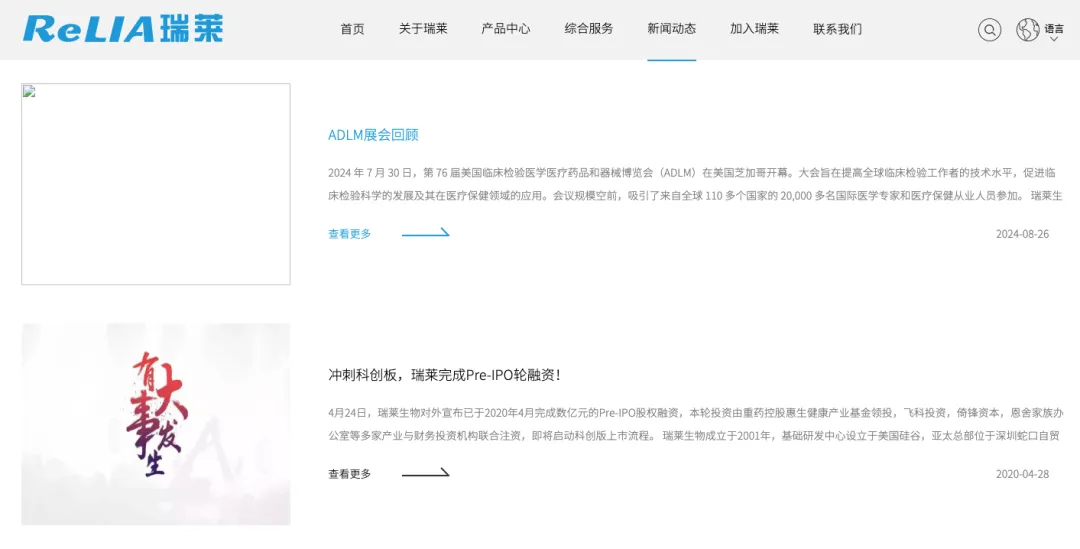Open the search magnifier icon
The width and height of the screenshot is (1080, 549).
pos(990,30)
